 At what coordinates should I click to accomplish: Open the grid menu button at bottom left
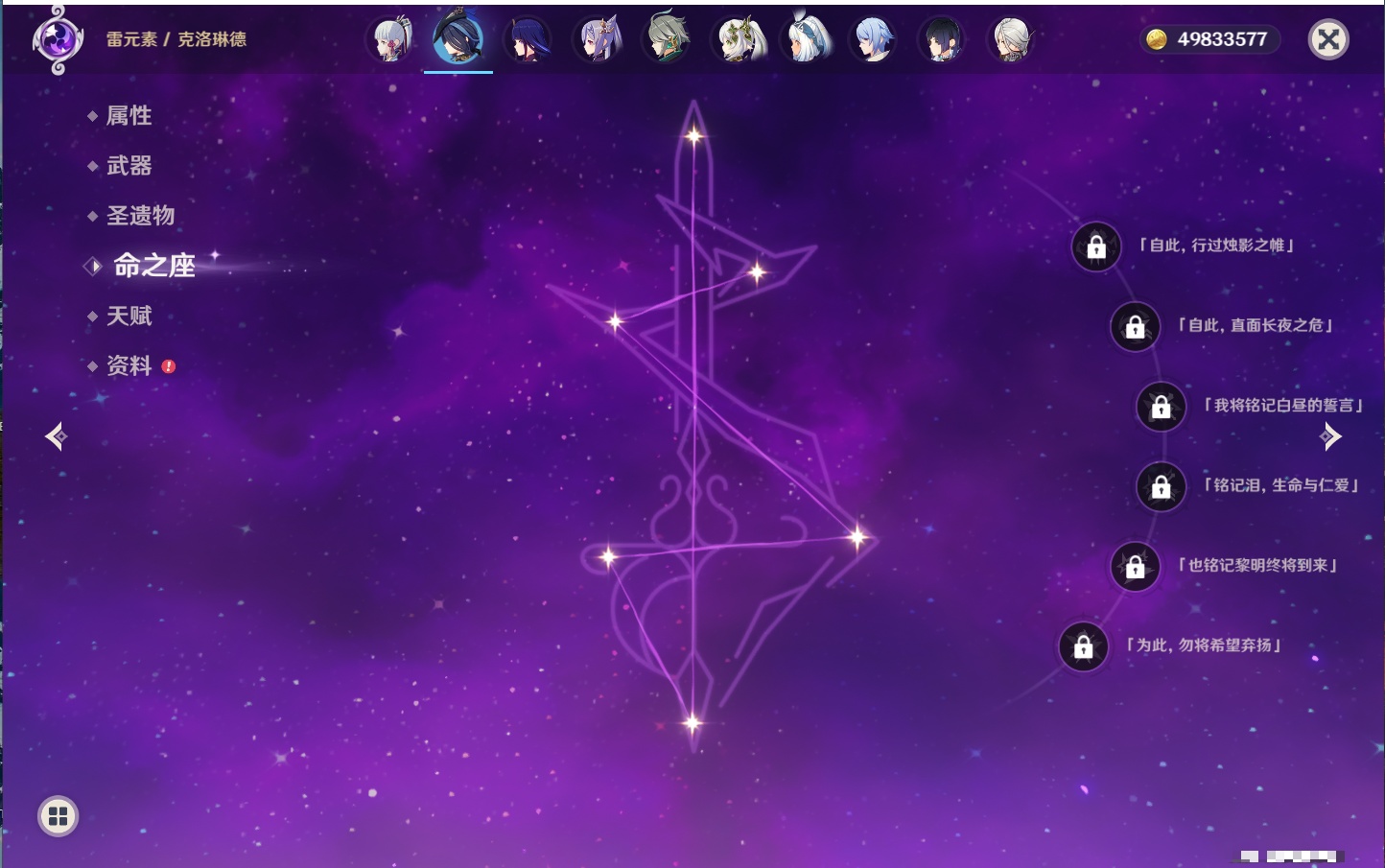point(58,816)
